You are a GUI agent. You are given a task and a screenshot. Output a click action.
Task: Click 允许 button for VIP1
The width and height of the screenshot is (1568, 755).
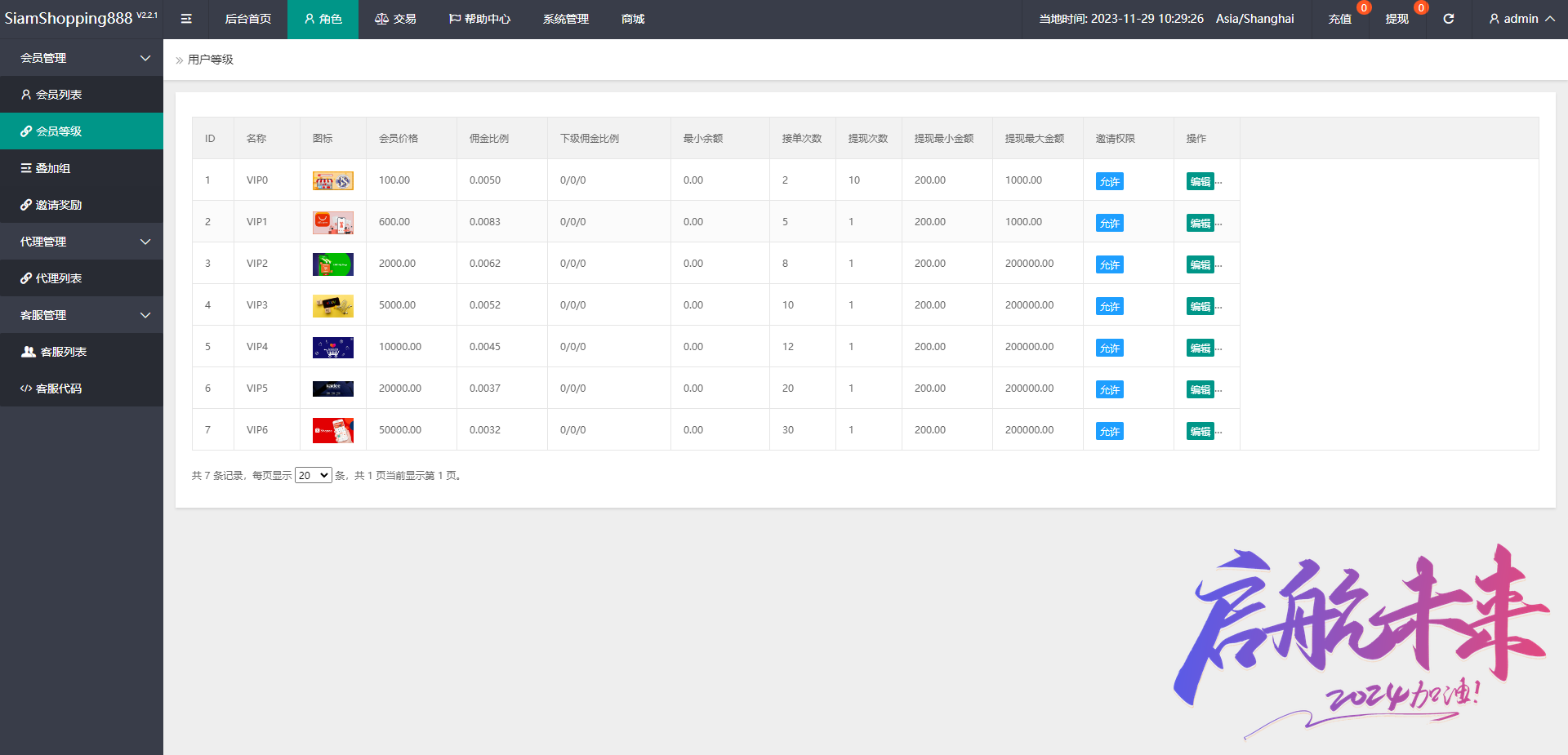coord(1110,223)
